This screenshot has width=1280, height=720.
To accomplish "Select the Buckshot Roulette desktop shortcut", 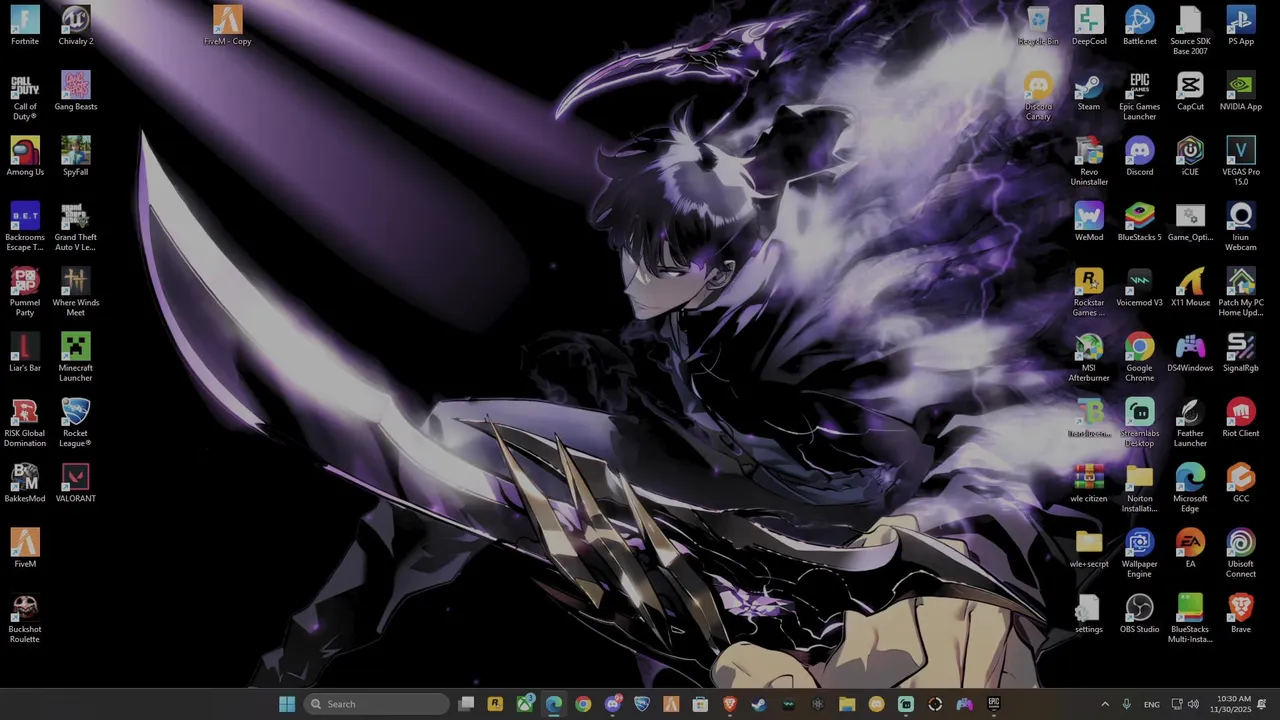I will pyautogui.click(x=25, y=619).
